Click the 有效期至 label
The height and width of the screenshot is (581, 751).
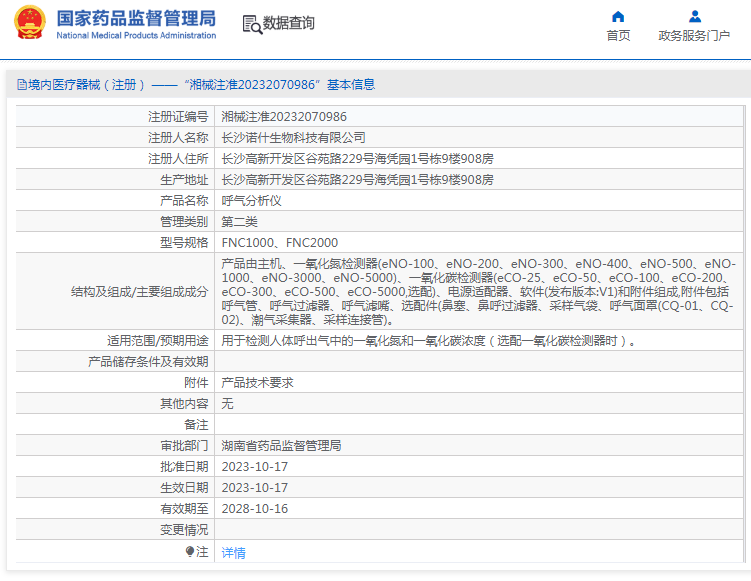[184, 509]
